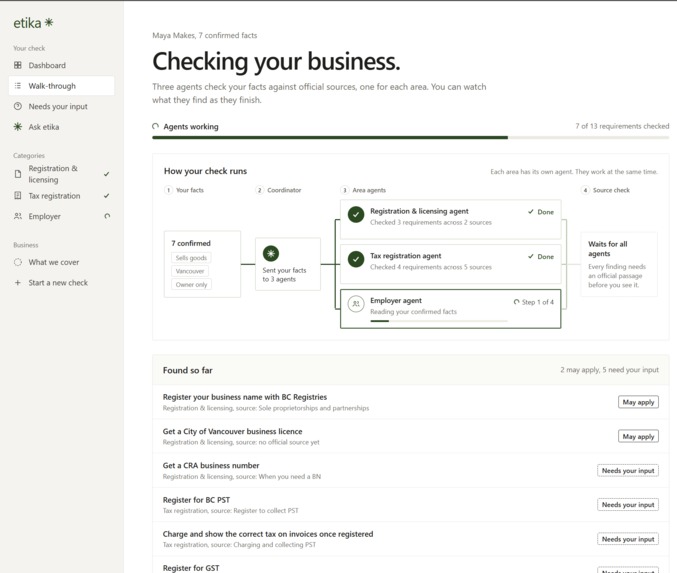This screenshot has width=677, height=573.
Task: Go to Tax registration category
Action: pyautogui.click(x=61, y=196)
